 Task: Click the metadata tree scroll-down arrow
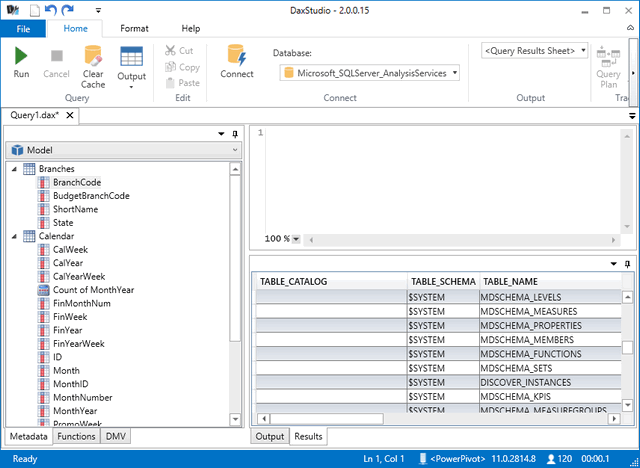(235, 419)
